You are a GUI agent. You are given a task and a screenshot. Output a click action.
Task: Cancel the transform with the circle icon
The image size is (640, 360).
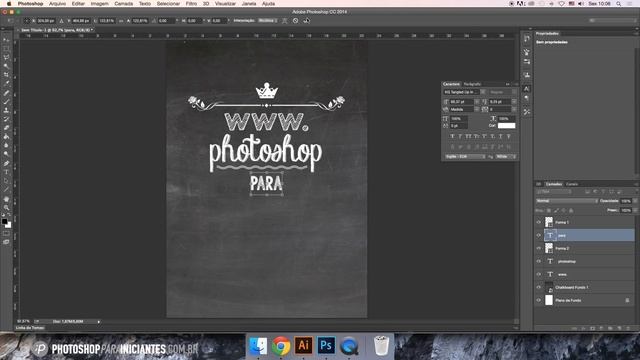[296, 20]
